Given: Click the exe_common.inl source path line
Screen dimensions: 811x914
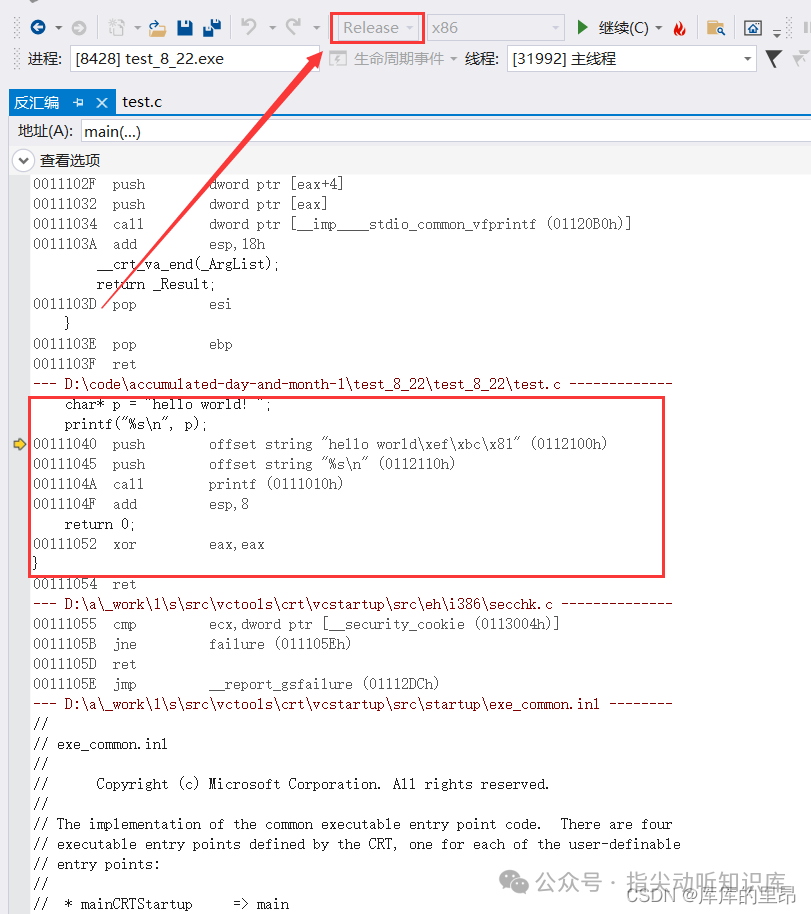Looking at the screenshot, I should point(353,704).
